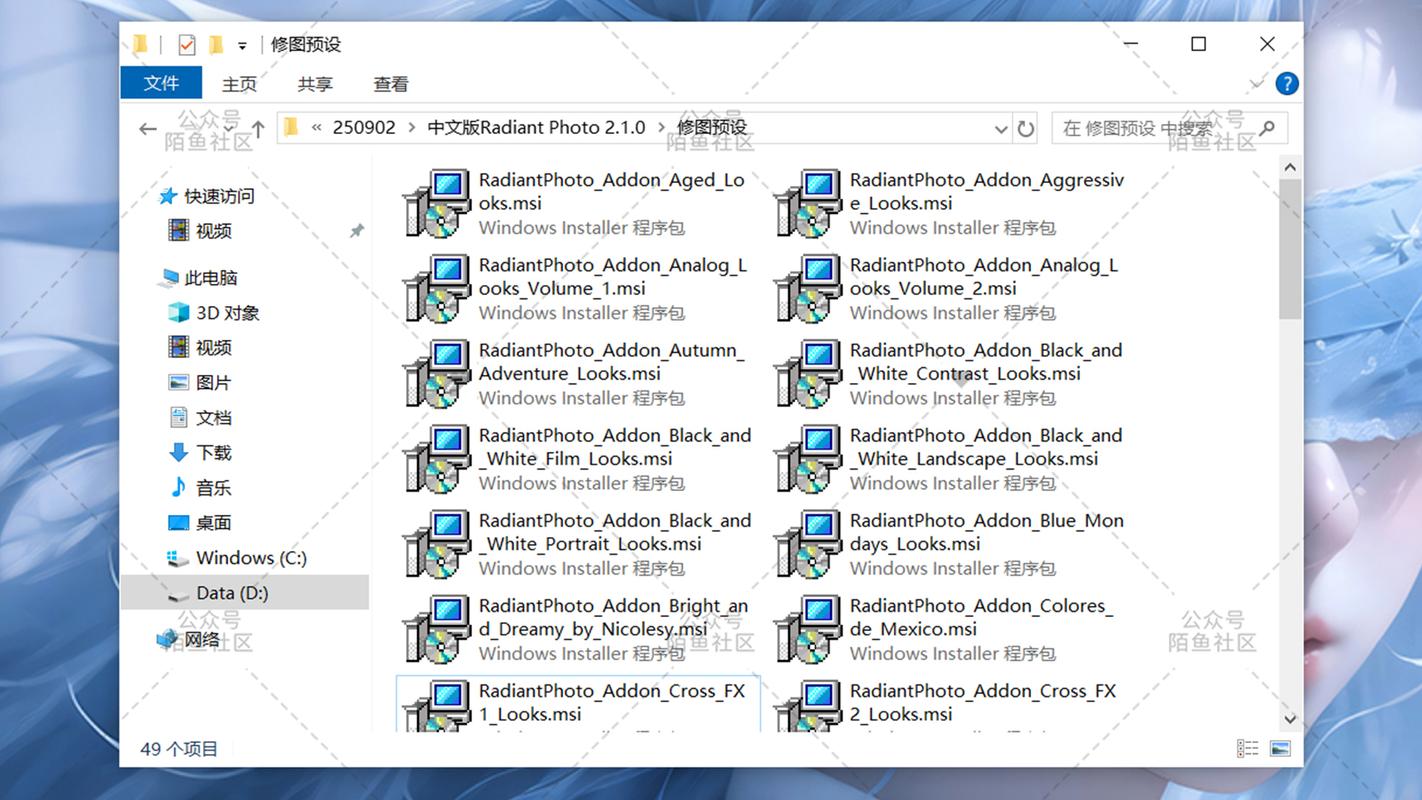Switch to details view layout icon
This screenshot has width=1422, height=800.
click(x=1247, y=748)
